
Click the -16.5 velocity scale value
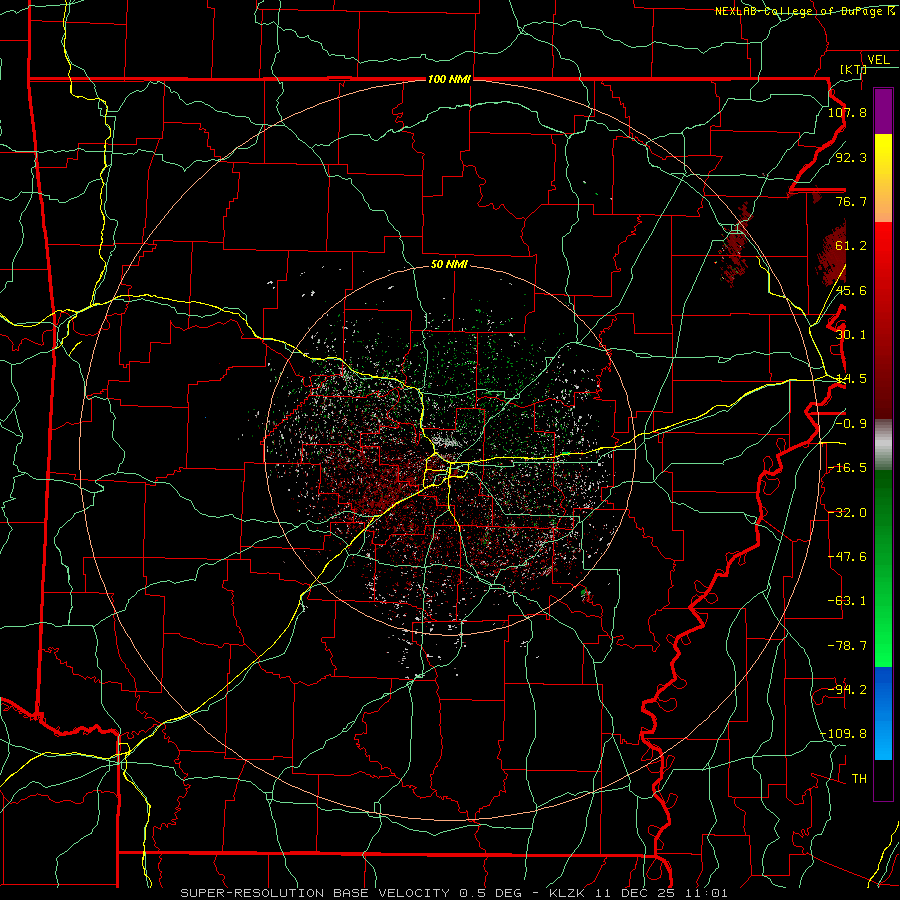pyautogui.click(x=847, y=468)
